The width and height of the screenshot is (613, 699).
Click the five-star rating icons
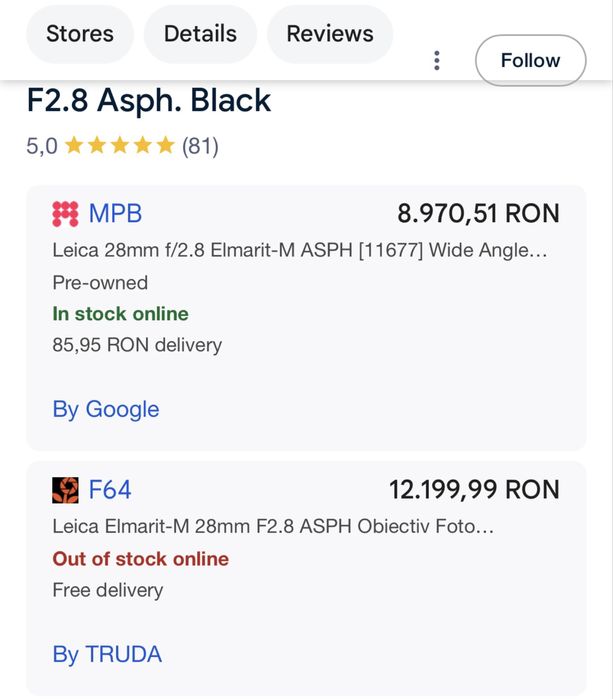(x=120, y=146)
